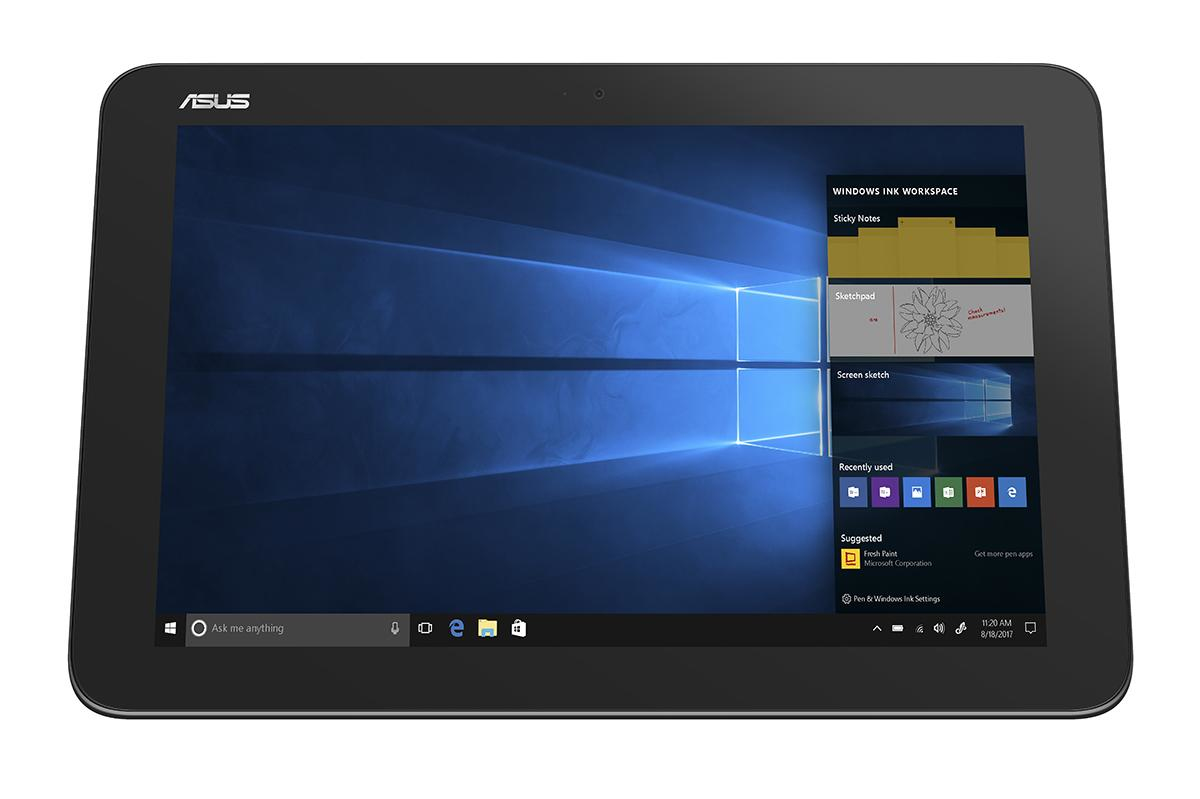Image resolution: width=1200 pixels, height=799 pixels.
Task: Open the Screen sketch tile
Action: [933, 402]
